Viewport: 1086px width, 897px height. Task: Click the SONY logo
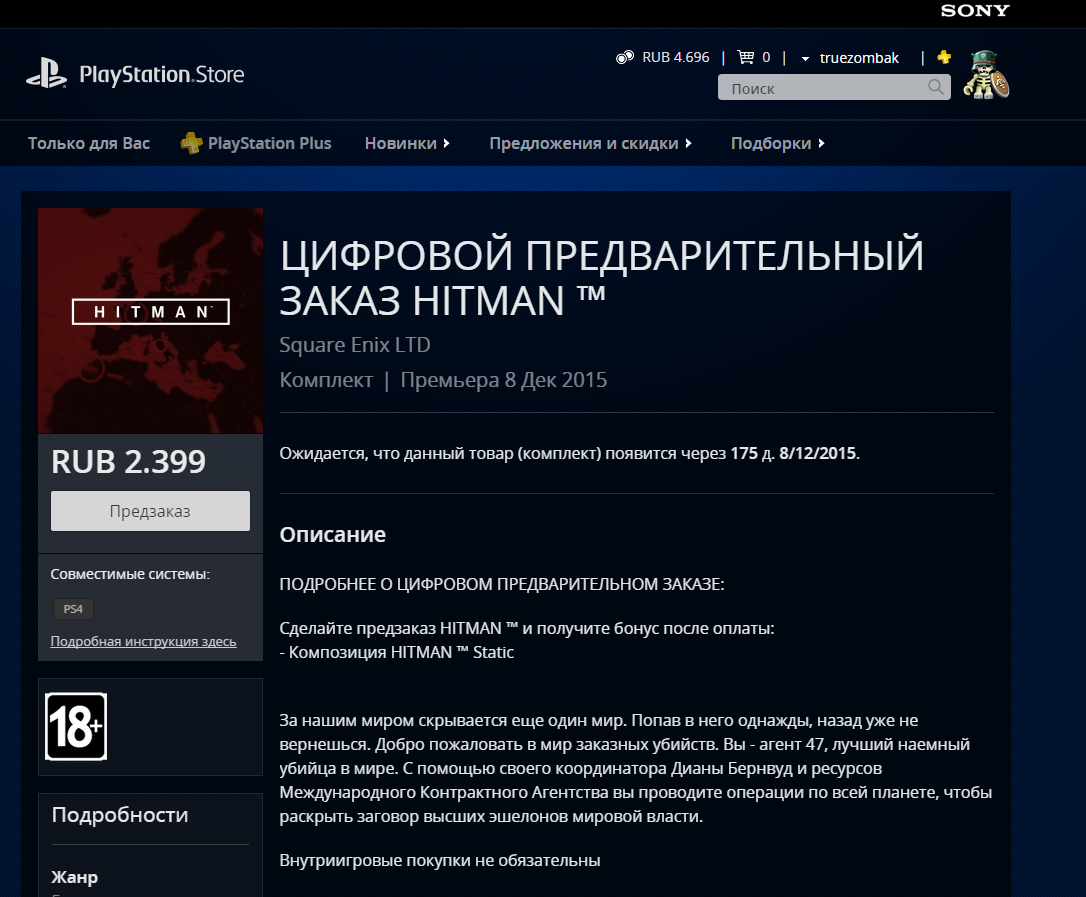974,10
